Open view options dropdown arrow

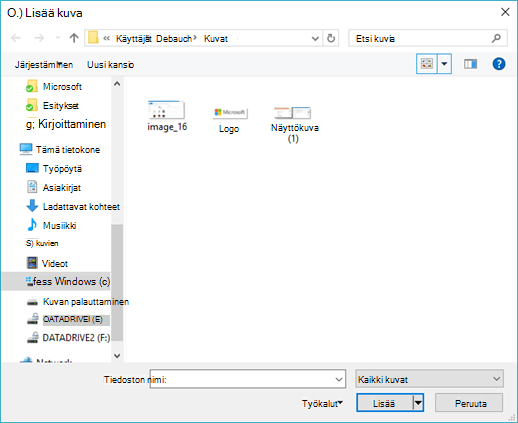click(444, 63)
